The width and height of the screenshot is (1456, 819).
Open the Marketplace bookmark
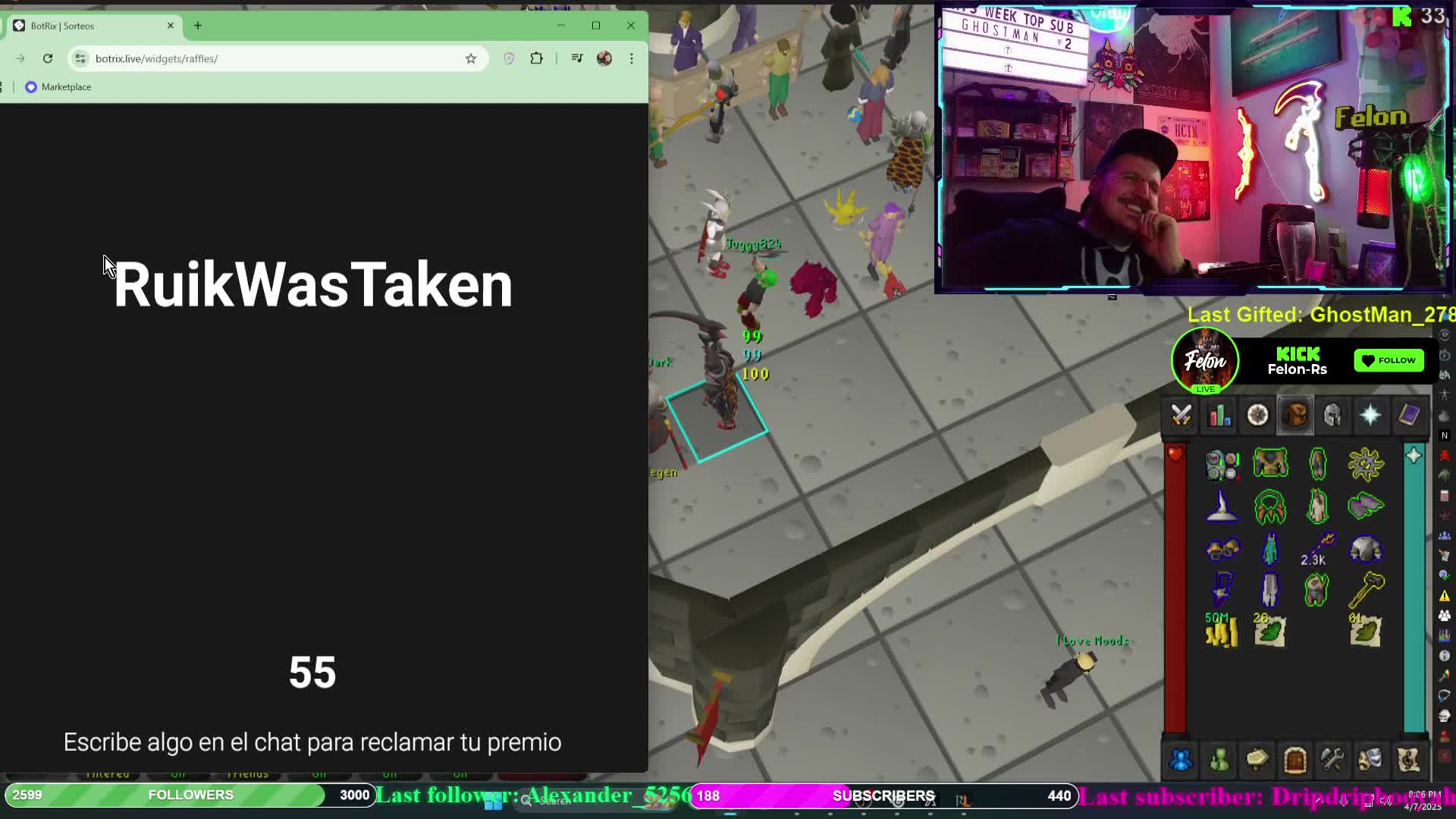coord(58,87)
